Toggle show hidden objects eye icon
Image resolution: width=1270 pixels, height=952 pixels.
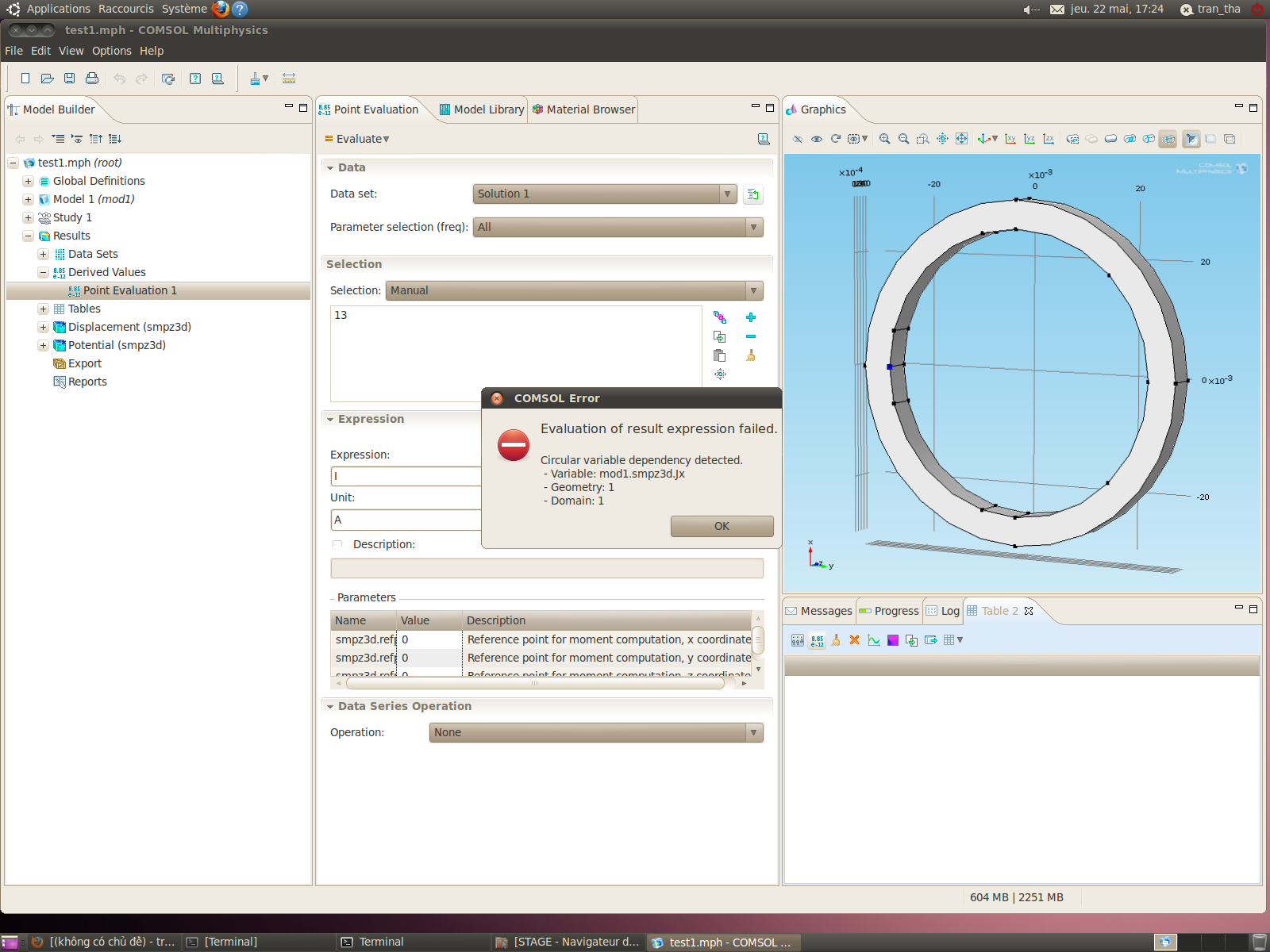[817, 139]
